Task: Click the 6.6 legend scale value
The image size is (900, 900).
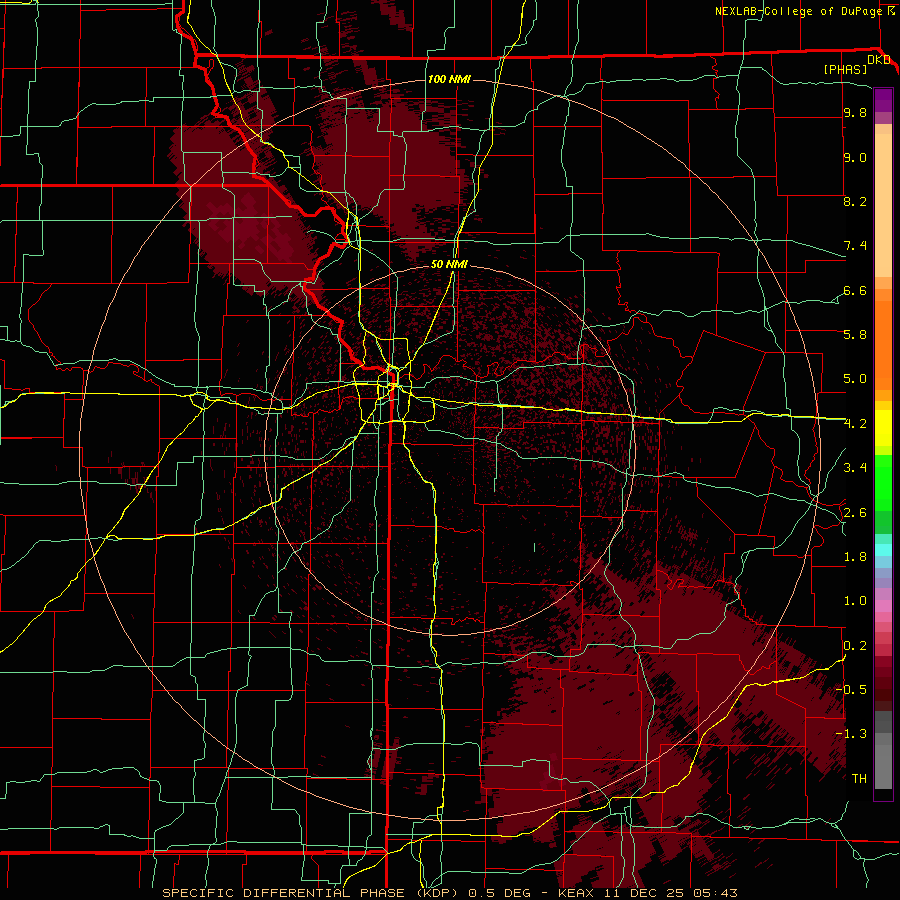Action: pos(855,290)
